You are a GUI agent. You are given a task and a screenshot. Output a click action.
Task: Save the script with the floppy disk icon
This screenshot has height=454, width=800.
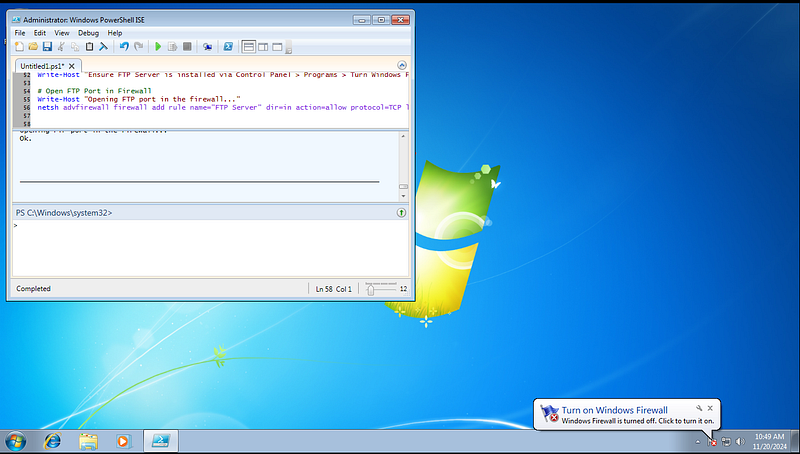[x=47, y=47]
